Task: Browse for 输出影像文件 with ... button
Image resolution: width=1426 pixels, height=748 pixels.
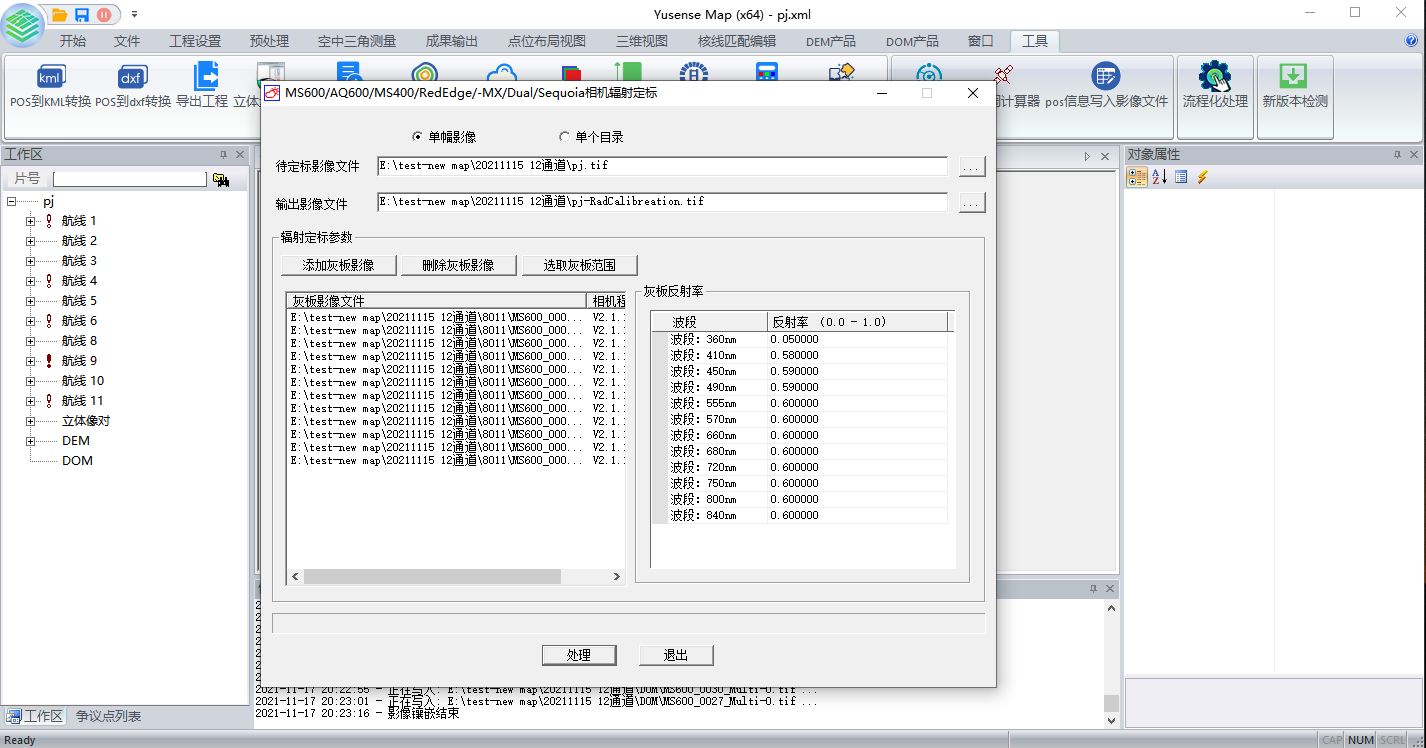Action: (971, 203)
